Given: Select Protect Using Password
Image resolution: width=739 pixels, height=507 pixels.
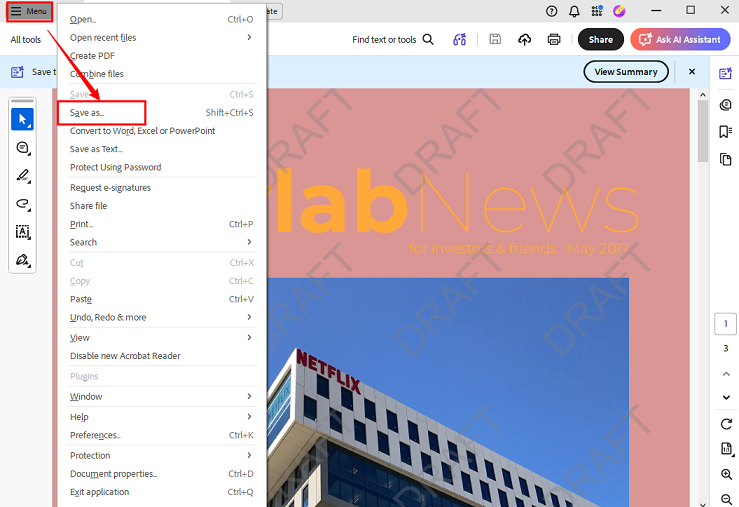Looking at the screenshot, I should pyautogui.click(x=161, y=167).
